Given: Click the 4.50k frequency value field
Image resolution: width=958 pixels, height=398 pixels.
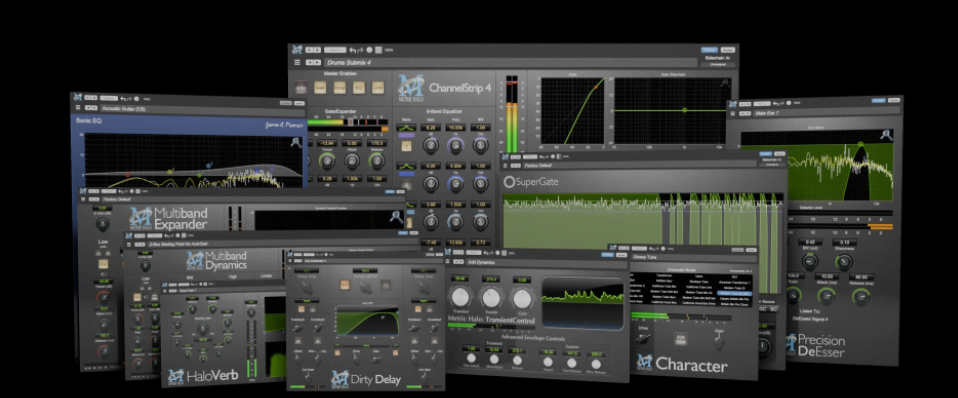Looking at the screenshot, I should (456, 166).
